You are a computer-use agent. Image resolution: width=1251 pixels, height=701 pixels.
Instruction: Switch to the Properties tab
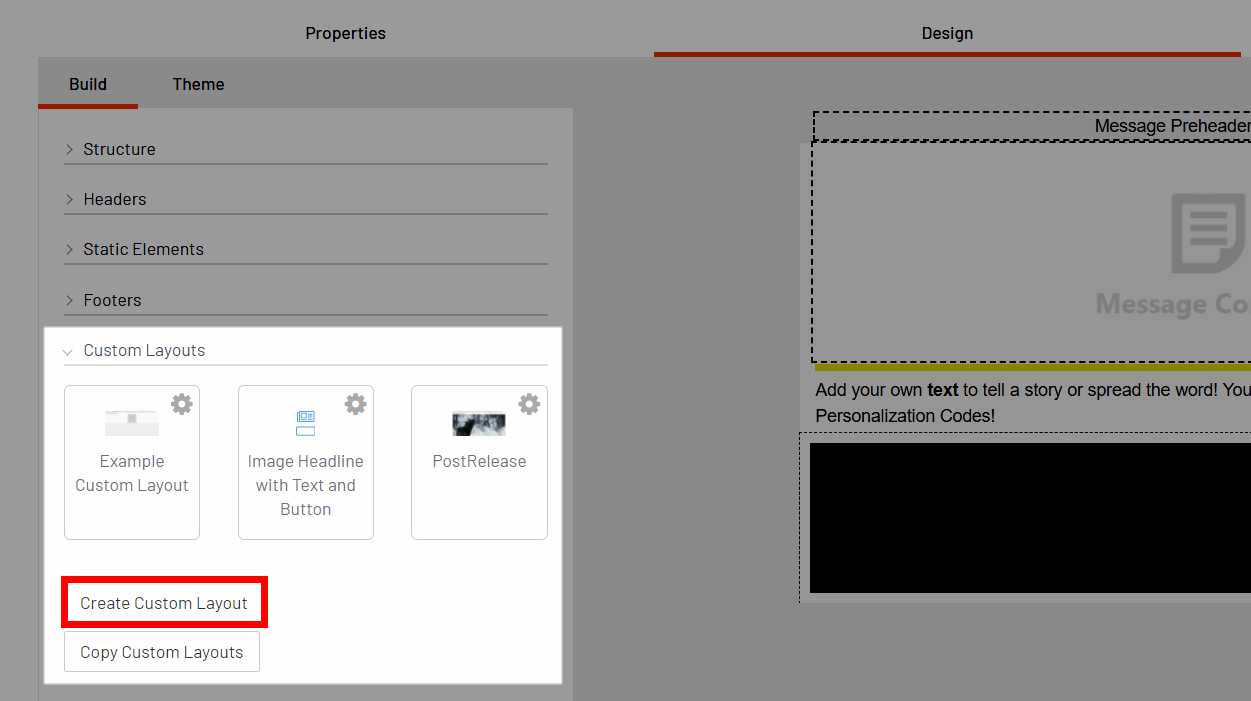click(345, 33)
